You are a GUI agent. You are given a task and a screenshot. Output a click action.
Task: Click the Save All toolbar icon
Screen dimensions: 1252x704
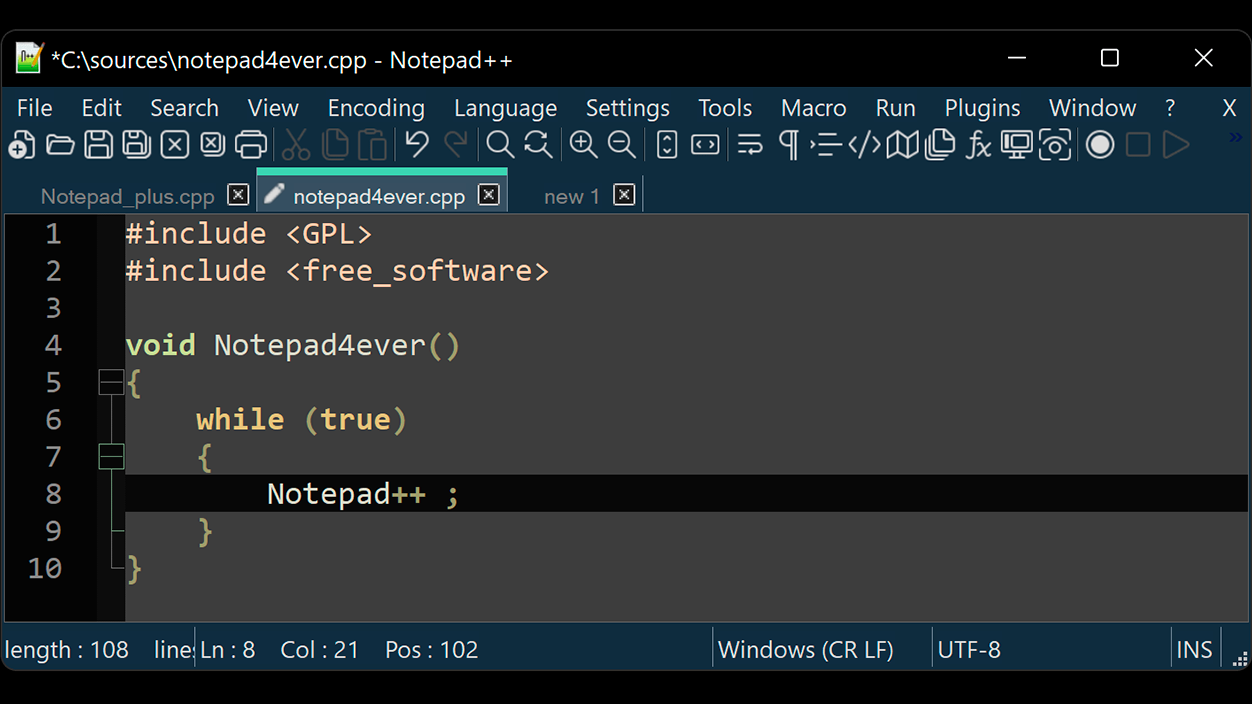pyautogui.click(x=136, y=145)
